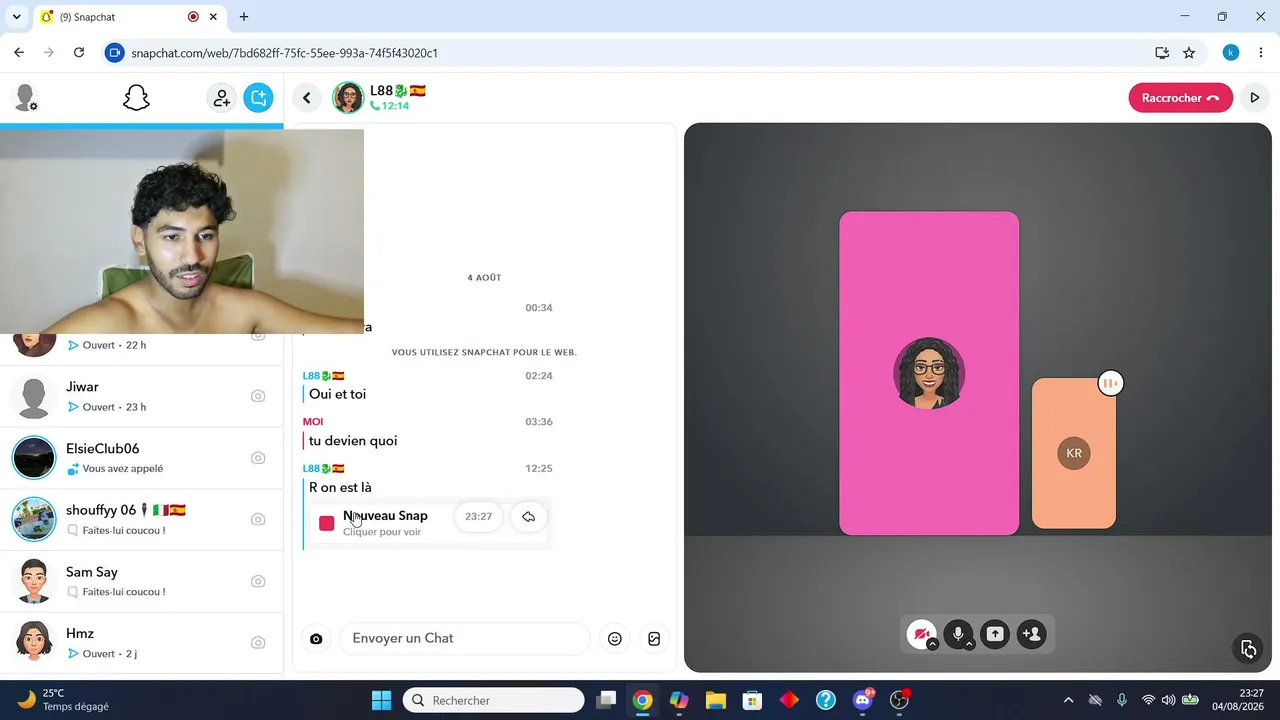This screenshot has height=720, width=1280.
Task: Open the weather widget 25°C
Action: (x=62, y=700)
